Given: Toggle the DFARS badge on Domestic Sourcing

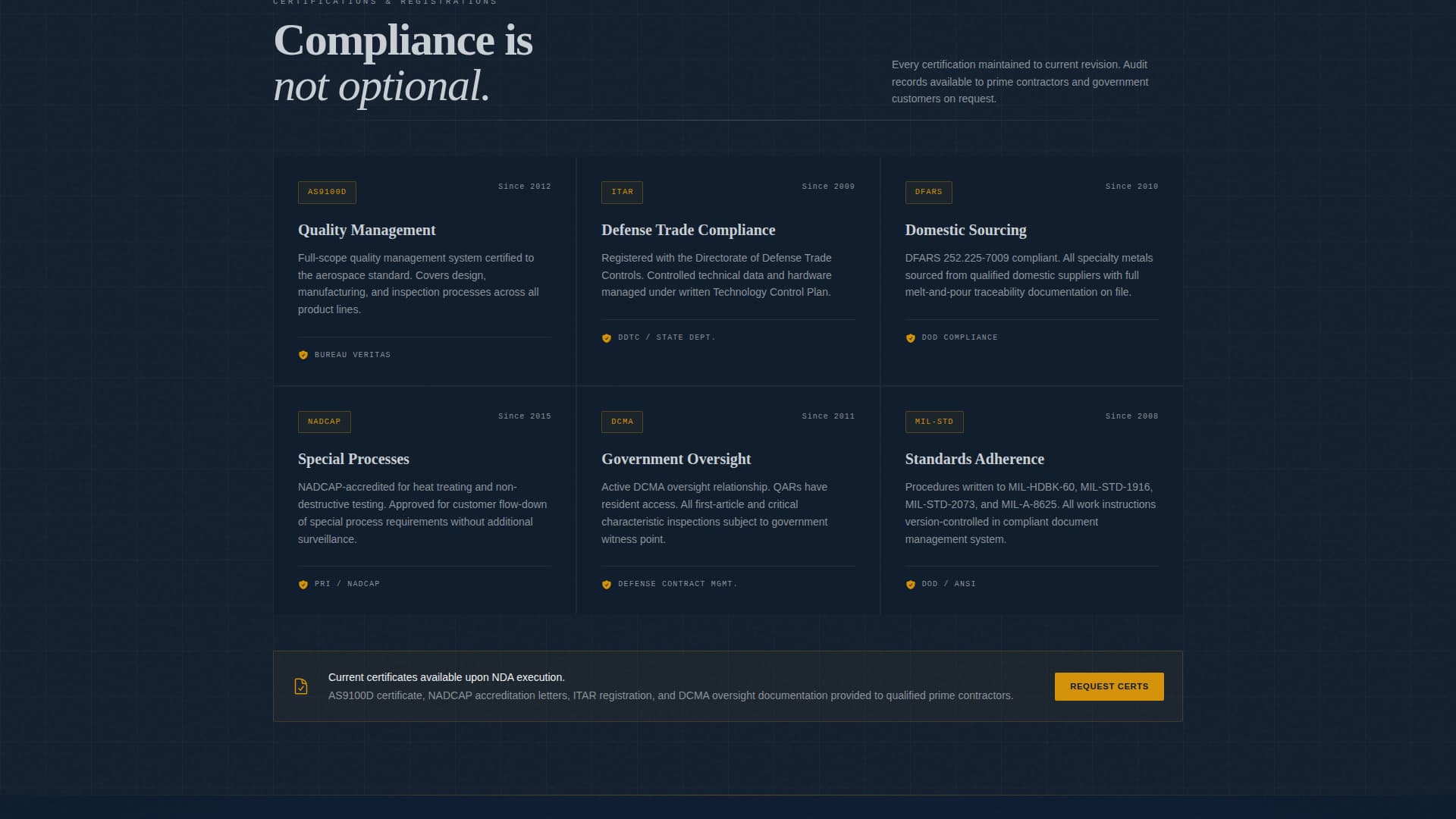Looking at the screenshot, I should coord(928,192).
